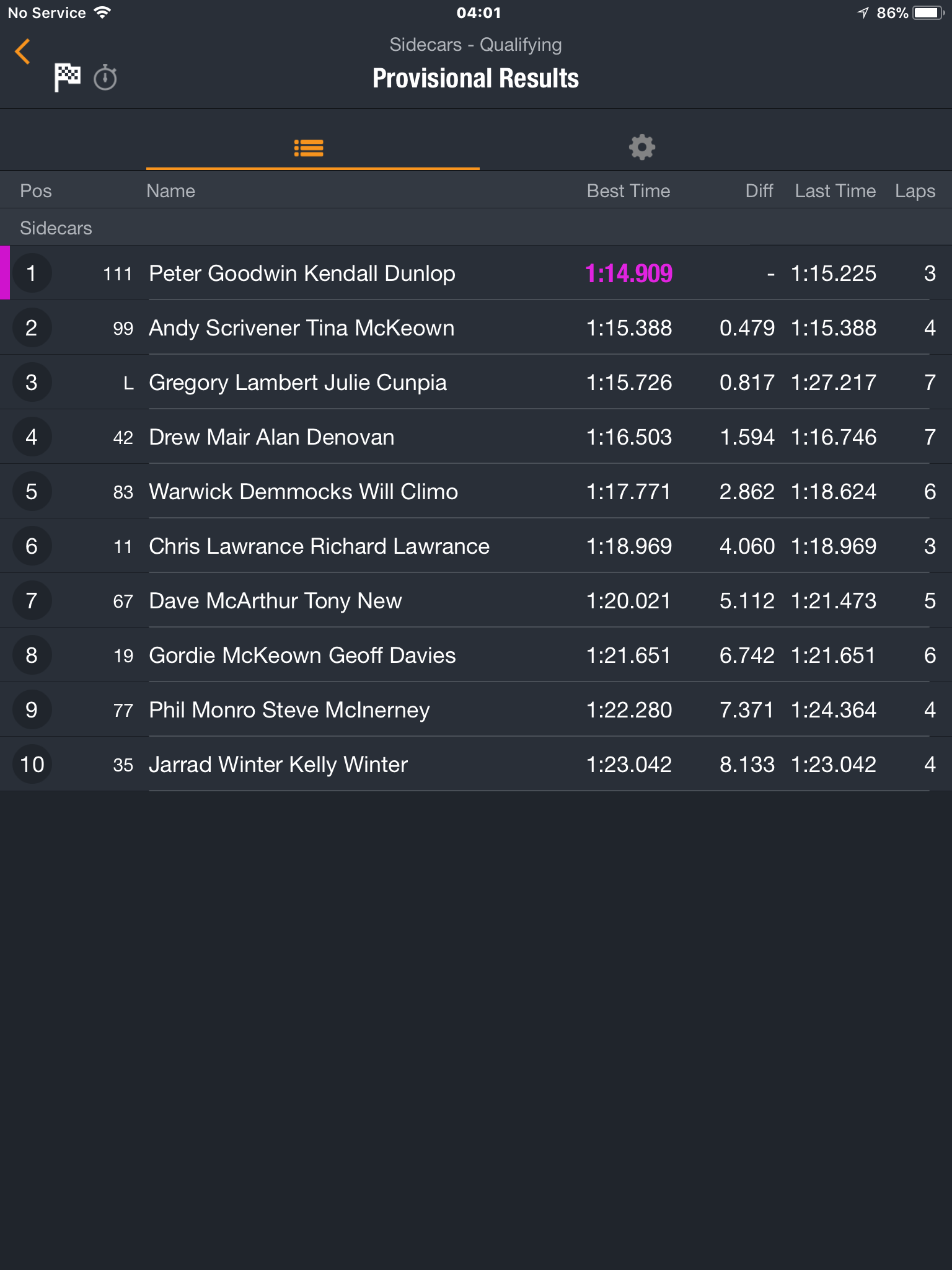Screen dimensions: 952x1270
Task: Sort by the Best Time column header
Action: (628, 191)
